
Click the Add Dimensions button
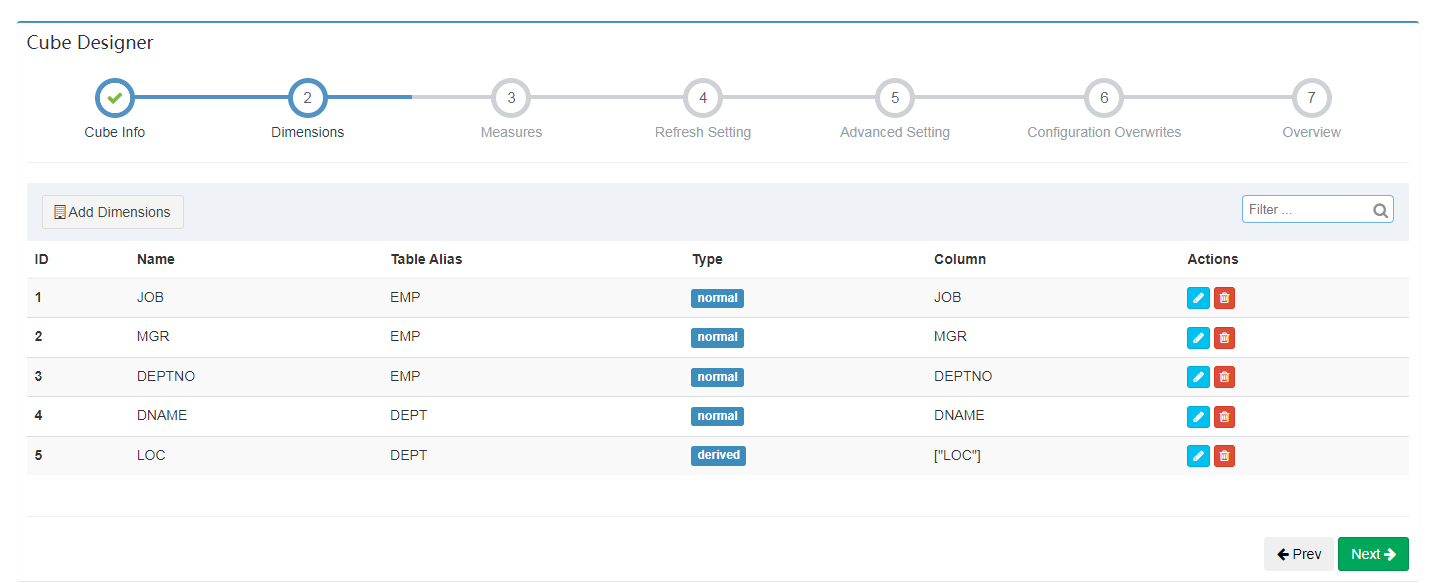(113, 212)
